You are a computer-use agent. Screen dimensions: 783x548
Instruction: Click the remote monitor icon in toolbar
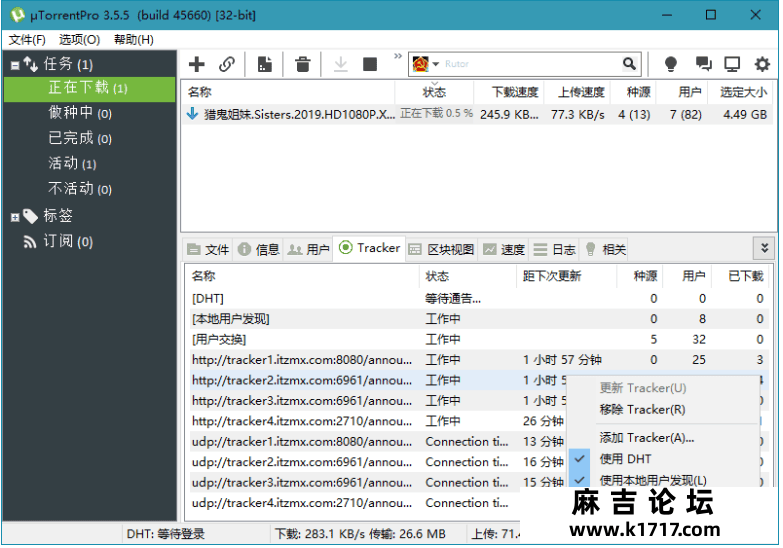[732, 64]
